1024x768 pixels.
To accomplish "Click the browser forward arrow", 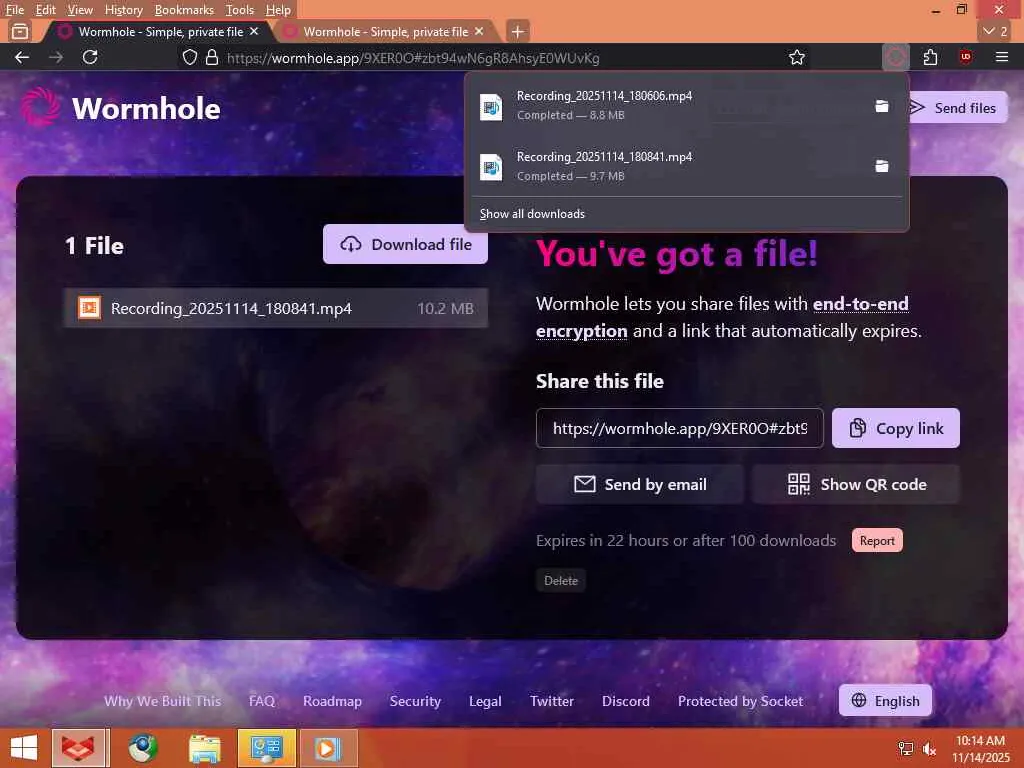I will (56, 57).
